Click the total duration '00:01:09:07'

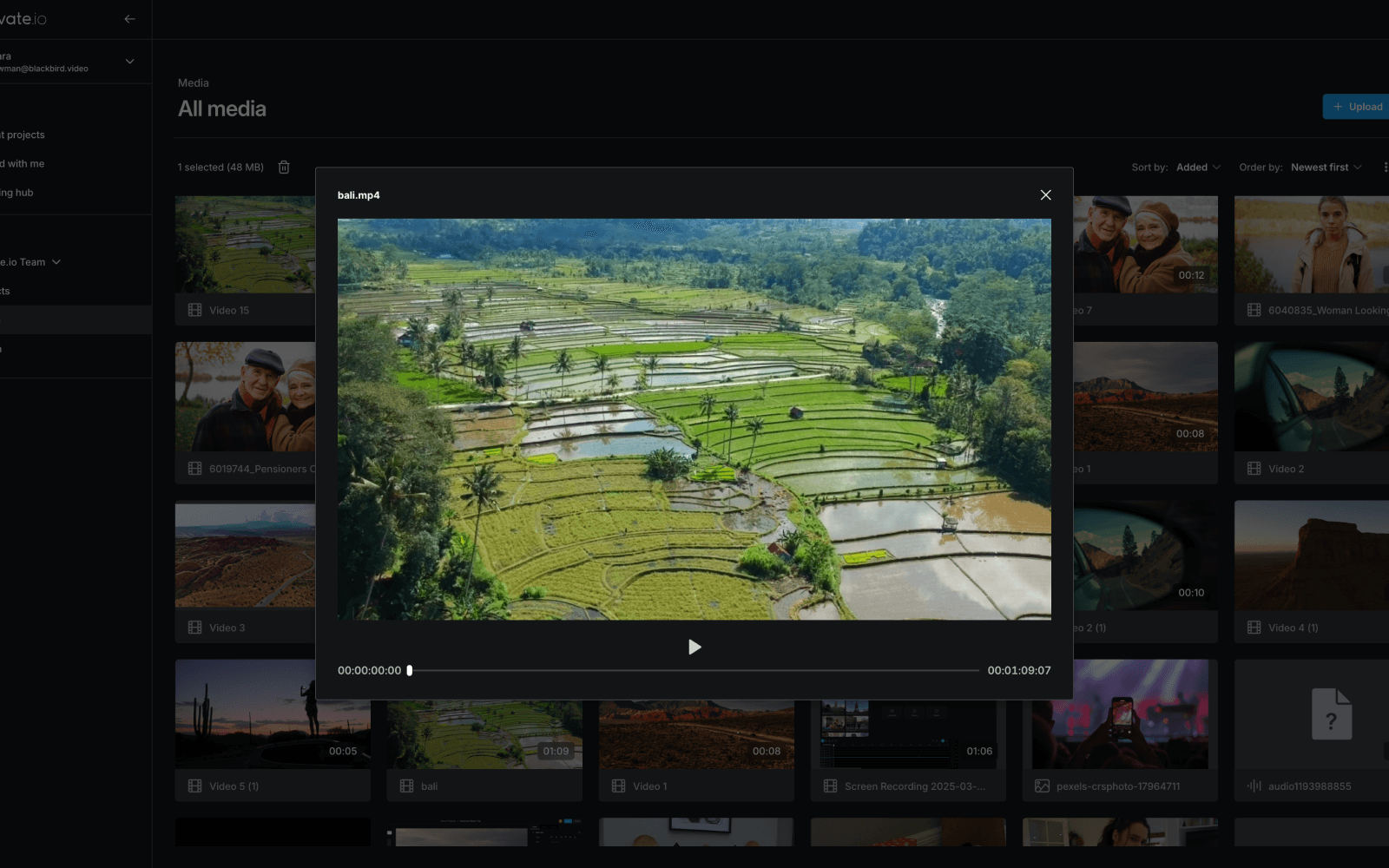click(1019, 670)
